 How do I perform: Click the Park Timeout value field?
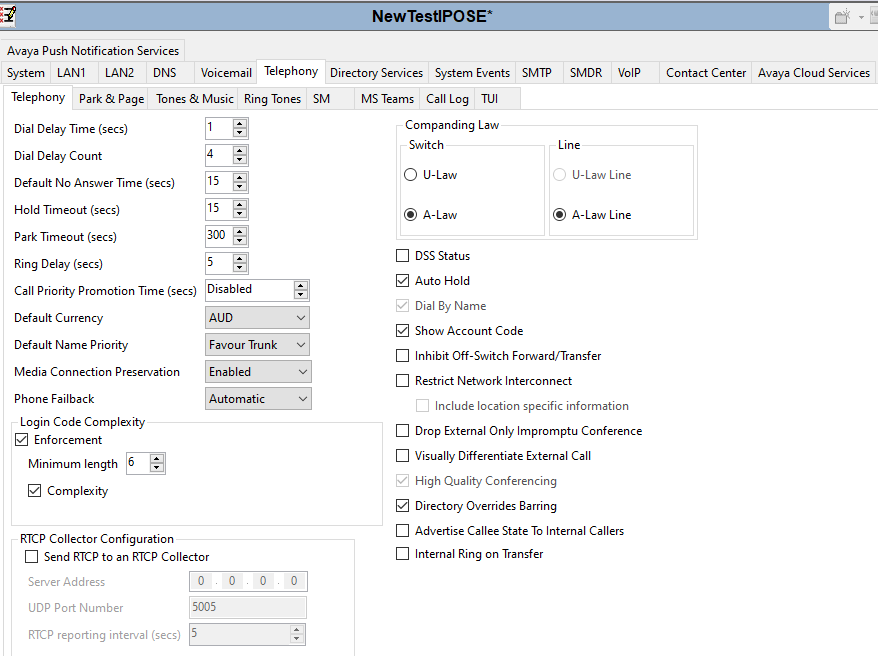click(x=218, y=236)
